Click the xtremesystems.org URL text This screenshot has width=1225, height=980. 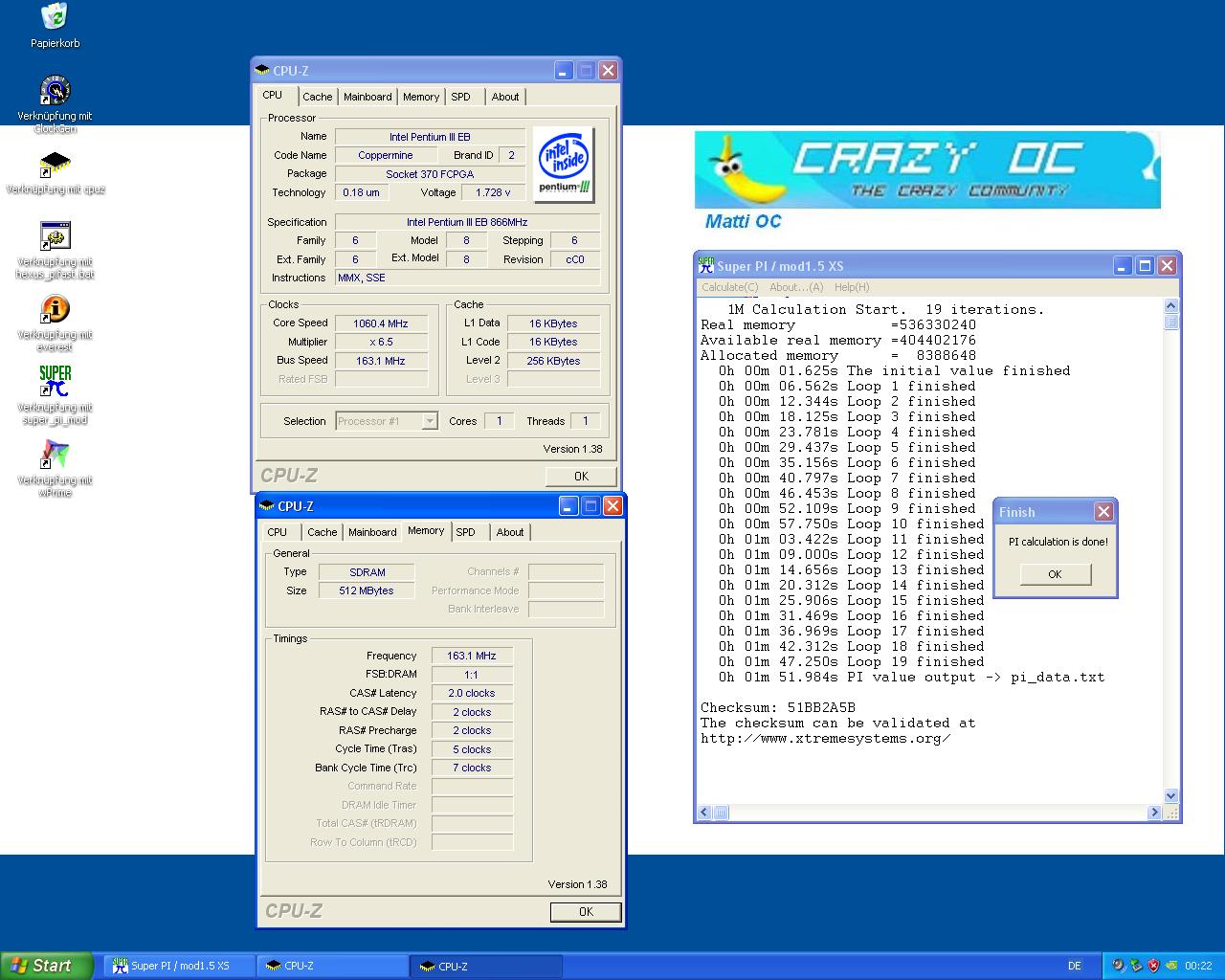click(826, 738)
